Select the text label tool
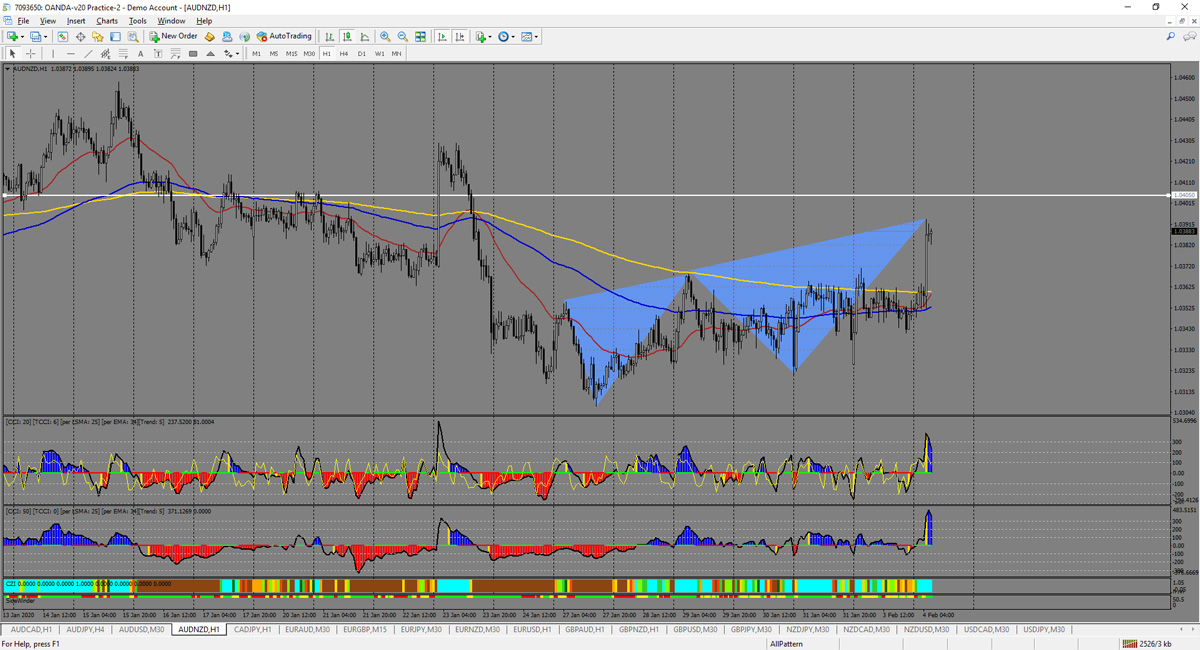Viewport: 1200px width, 650px height. pos(157,53)
